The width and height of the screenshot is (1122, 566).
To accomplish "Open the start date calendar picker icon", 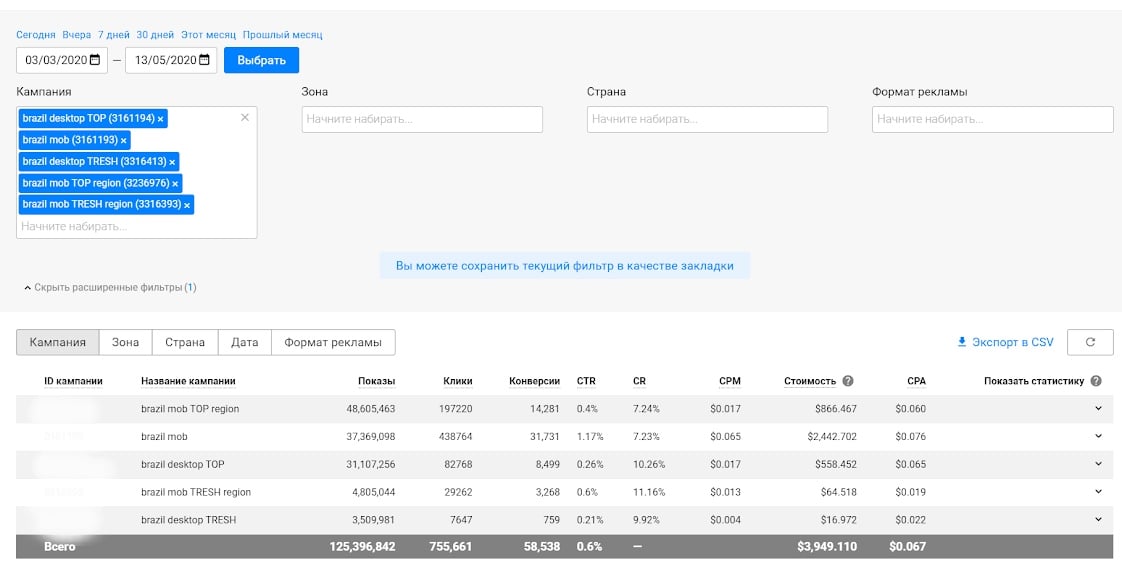I will coord(95,60).
